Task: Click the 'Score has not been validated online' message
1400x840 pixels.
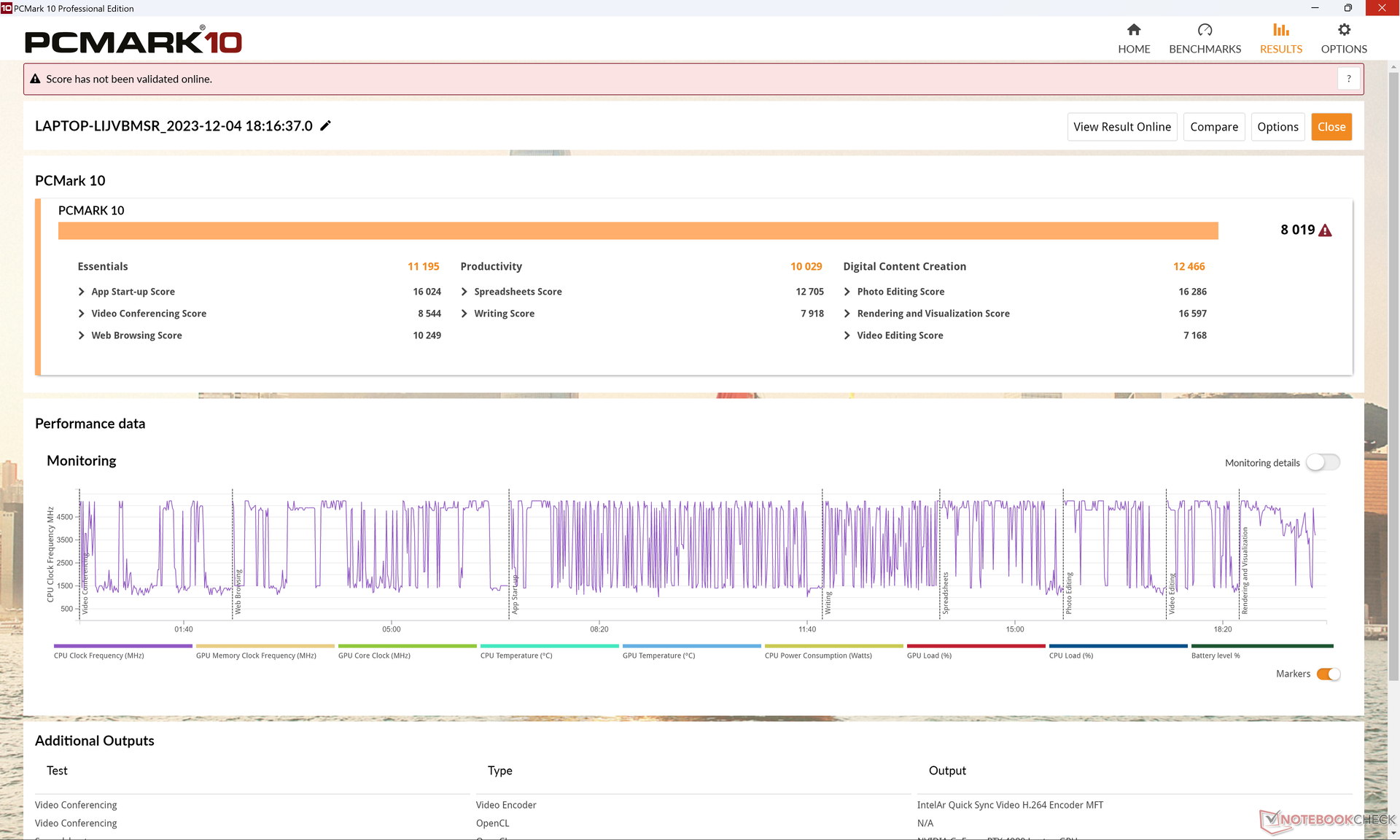Action: pos(129,79)
